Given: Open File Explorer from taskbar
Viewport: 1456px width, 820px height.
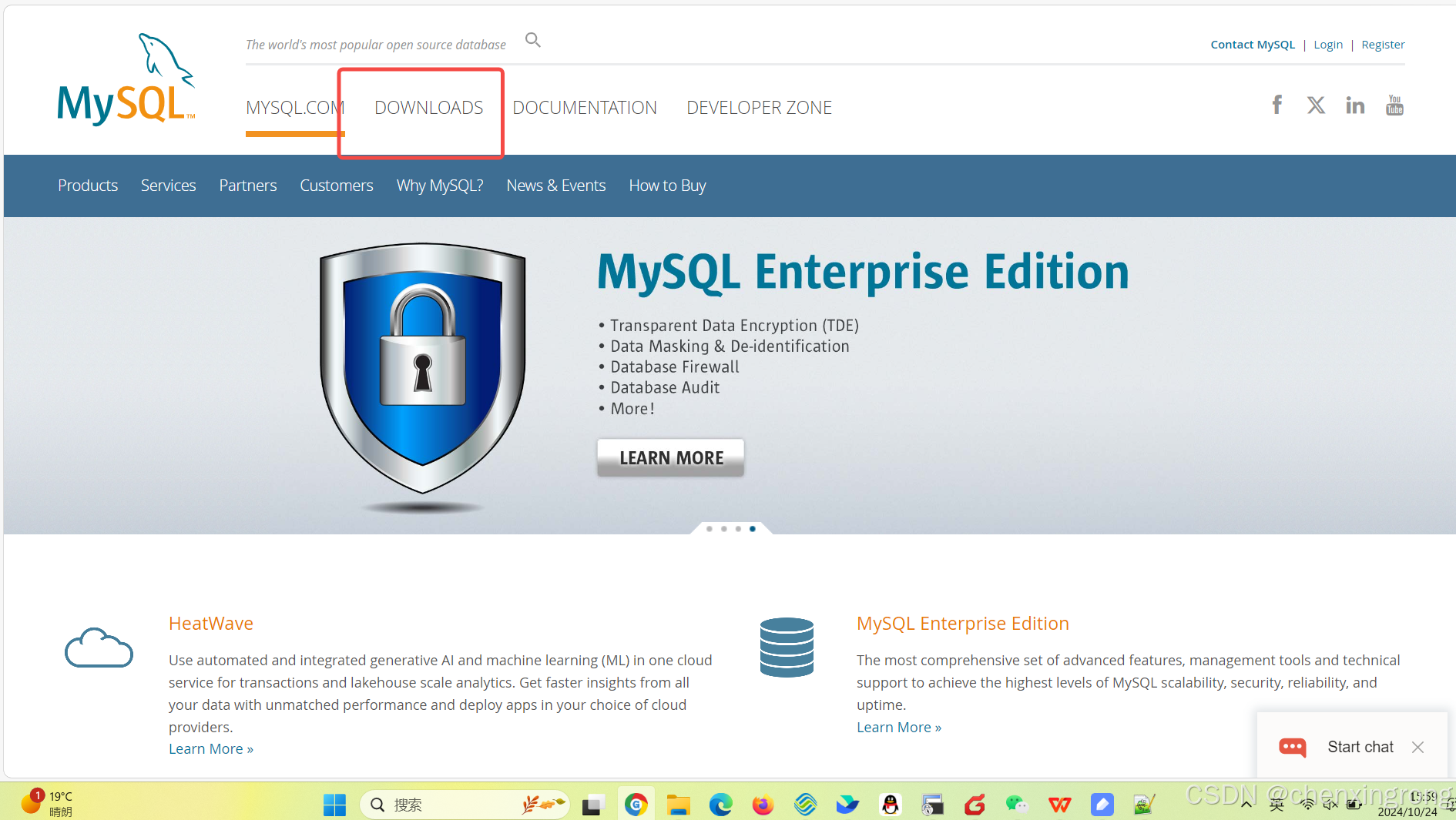Looking at the screenshot, I should point(678,805).
